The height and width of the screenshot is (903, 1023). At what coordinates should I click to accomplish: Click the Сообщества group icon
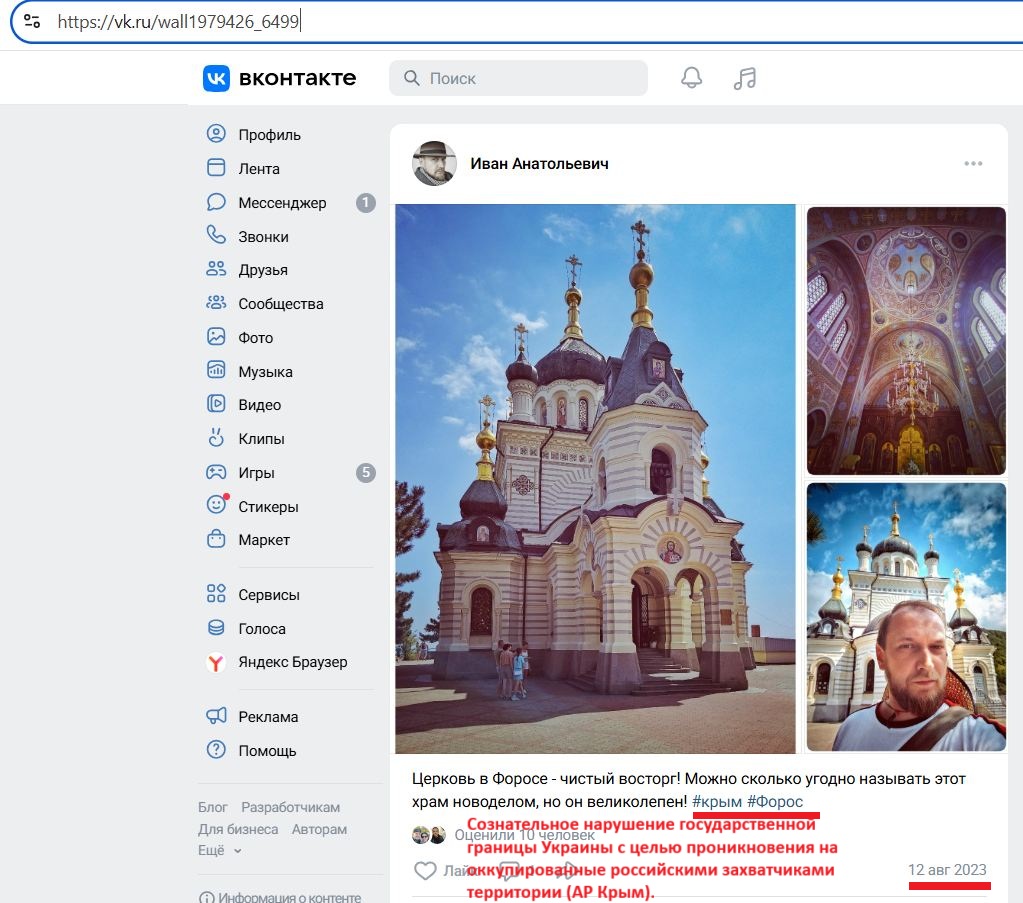coord(216,303)
